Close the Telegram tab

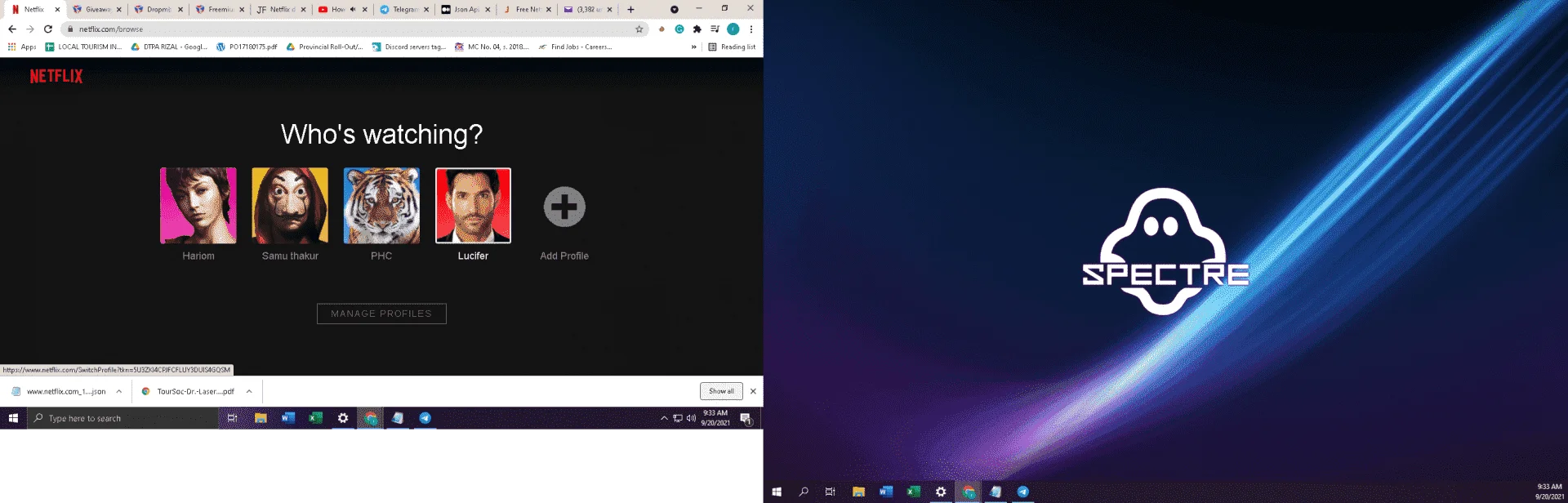pos(426,9)
